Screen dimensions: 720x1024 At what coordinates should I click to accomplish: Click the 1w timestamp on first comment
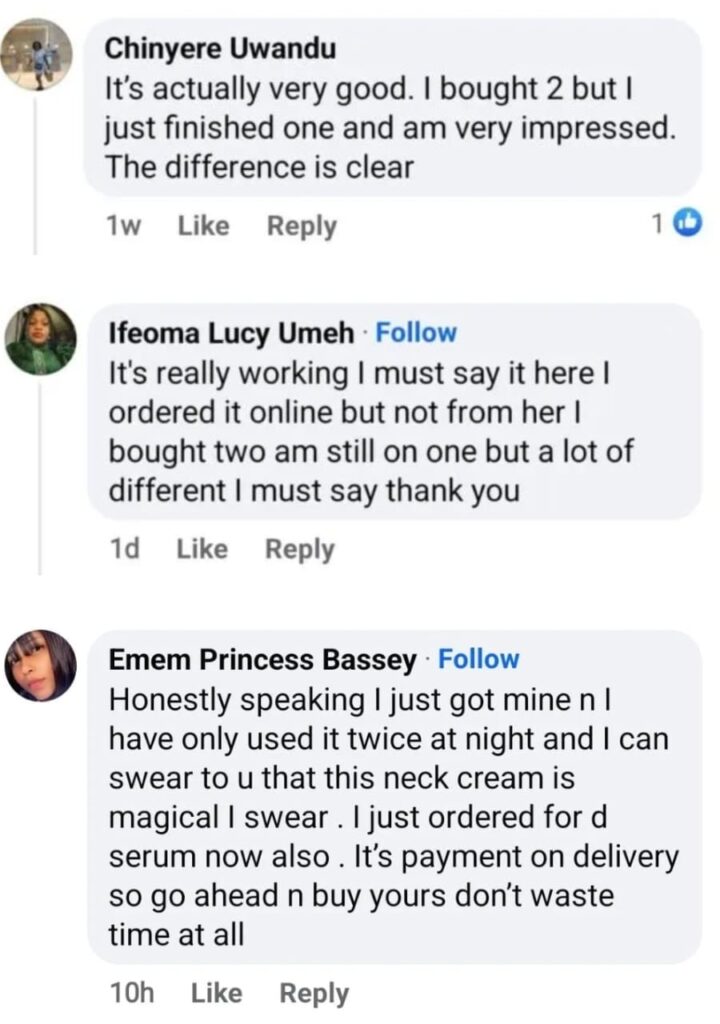point(122,226)
